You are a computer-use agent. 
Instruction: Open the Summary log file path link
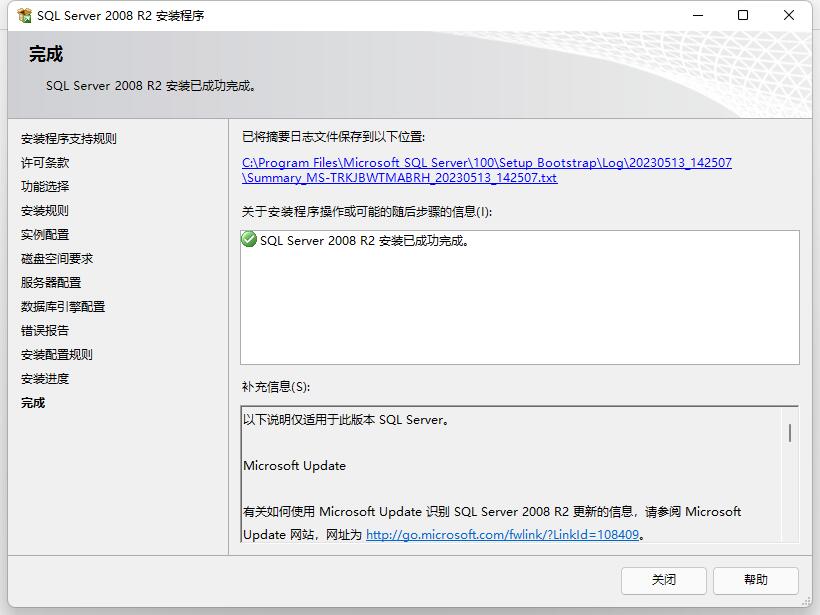(x=487, y=170)
